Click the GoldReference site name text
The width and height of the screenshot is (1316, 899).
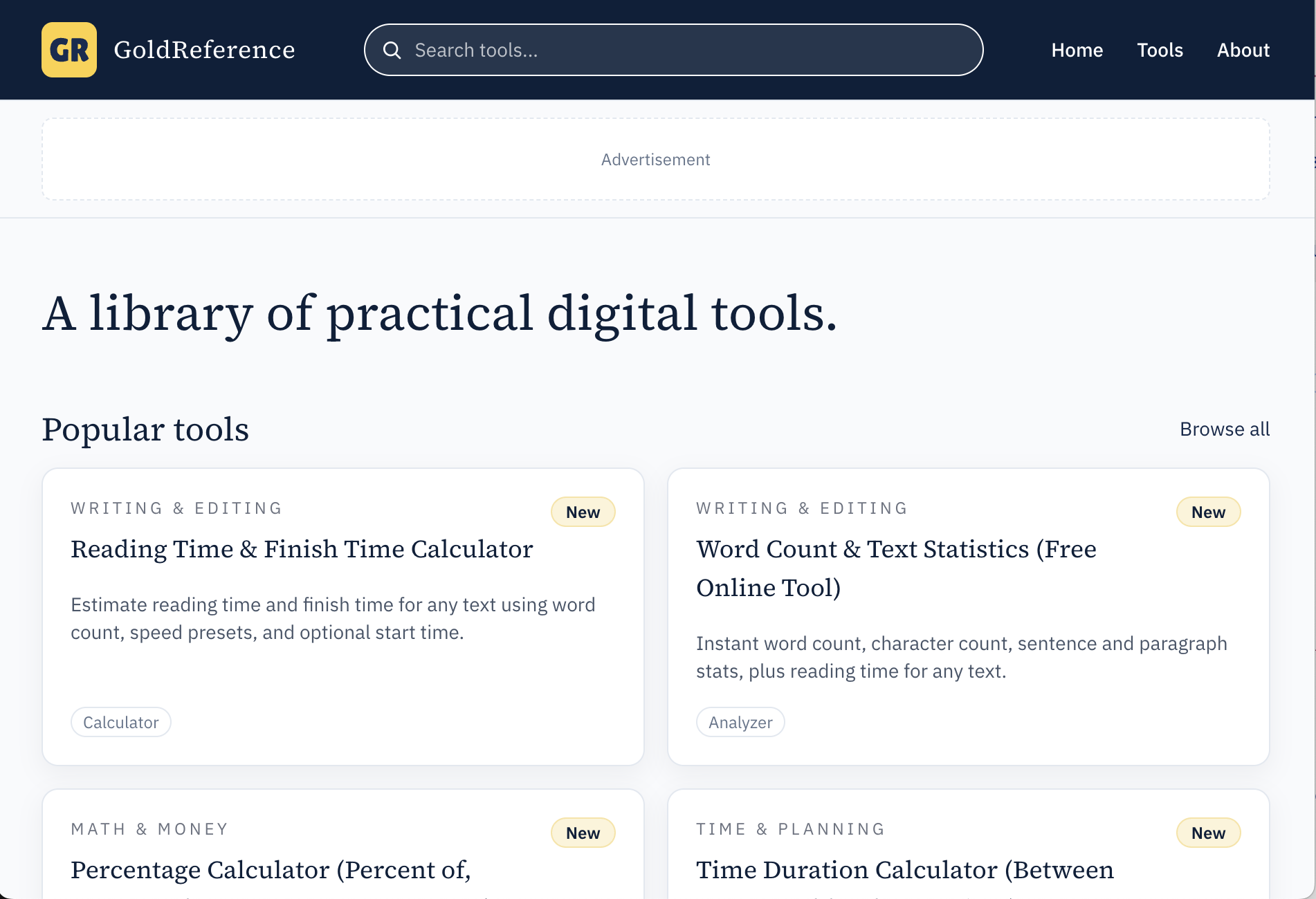(204, 50)
